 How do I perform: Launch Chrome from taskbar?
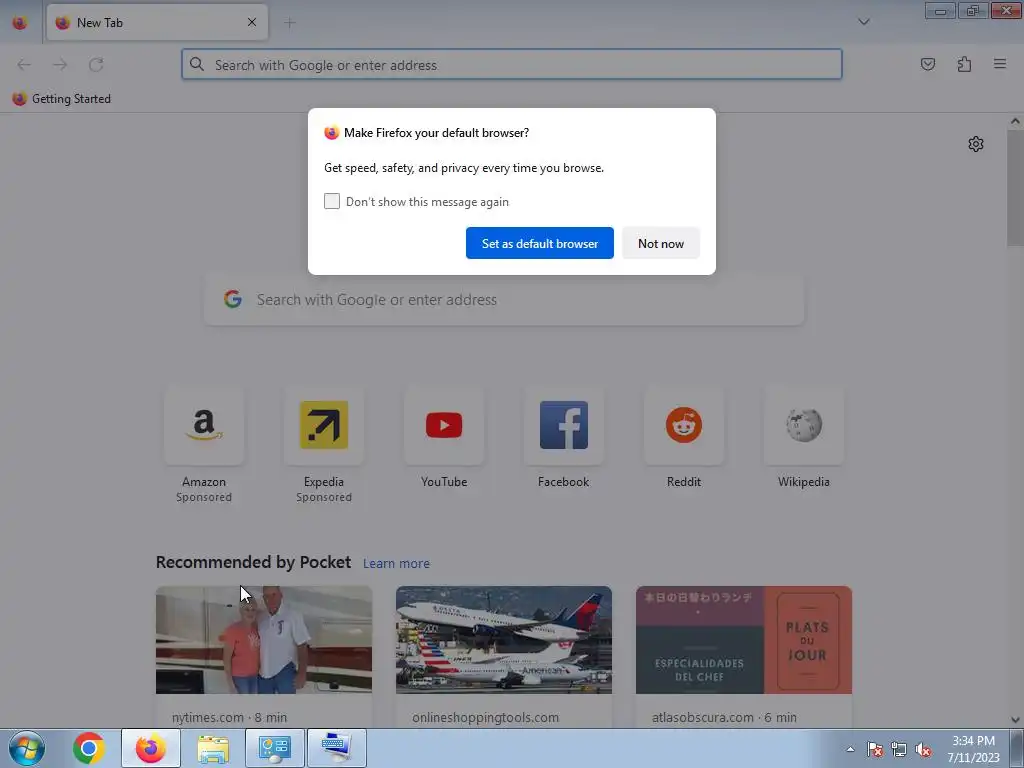click(x=88, y=748)
